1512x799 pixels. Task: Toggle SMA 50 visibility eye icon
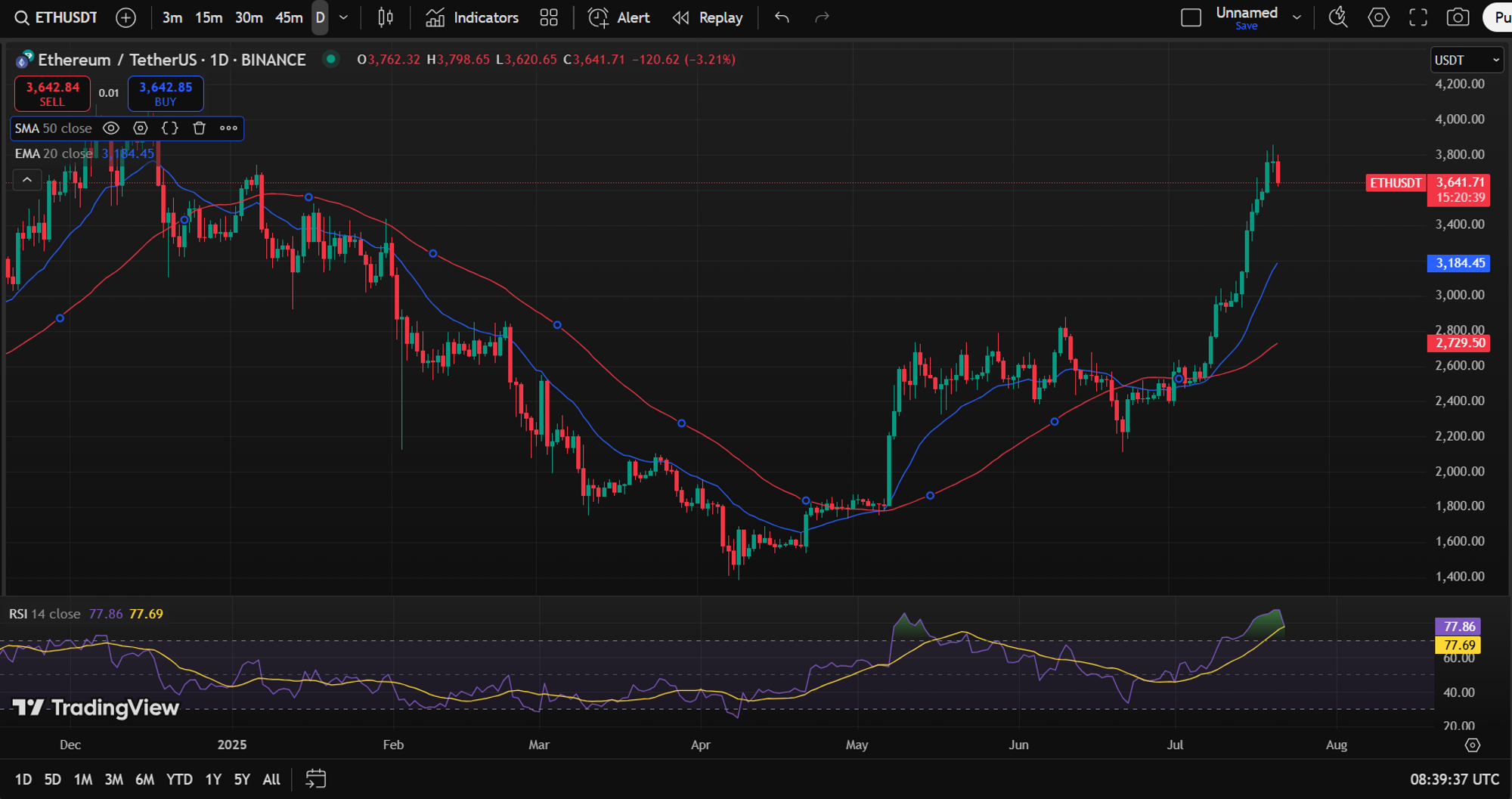[111, 129]
